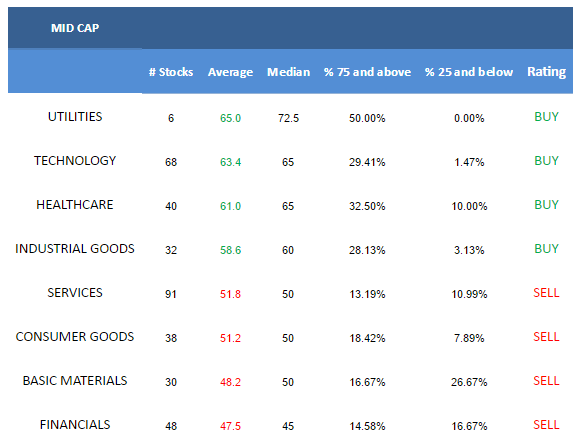This screenshot has width=581, height=444.
Task: Select the # Stocks column header
Action: point(171,72)
